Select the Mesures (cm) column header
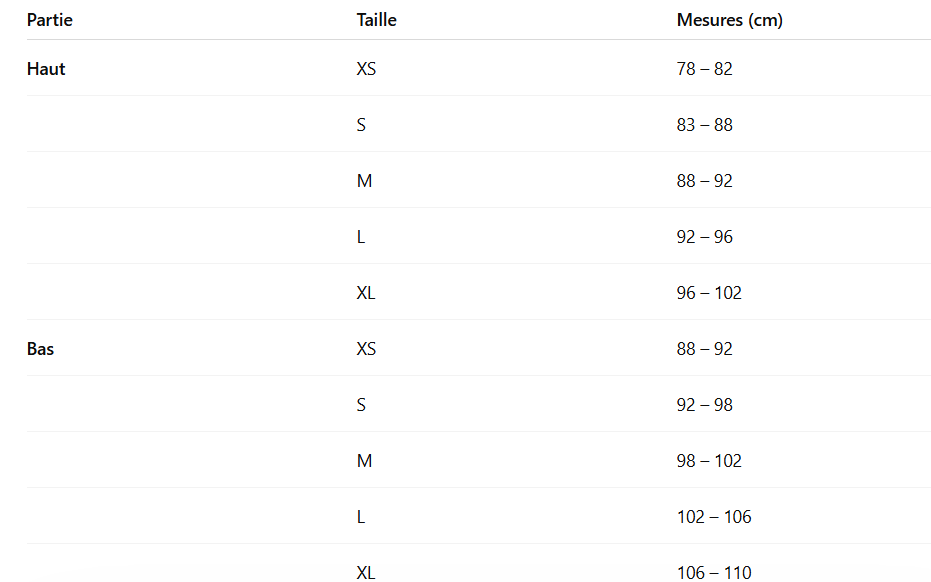The width and height of the screenshot is (931, 582). point(729,20)
